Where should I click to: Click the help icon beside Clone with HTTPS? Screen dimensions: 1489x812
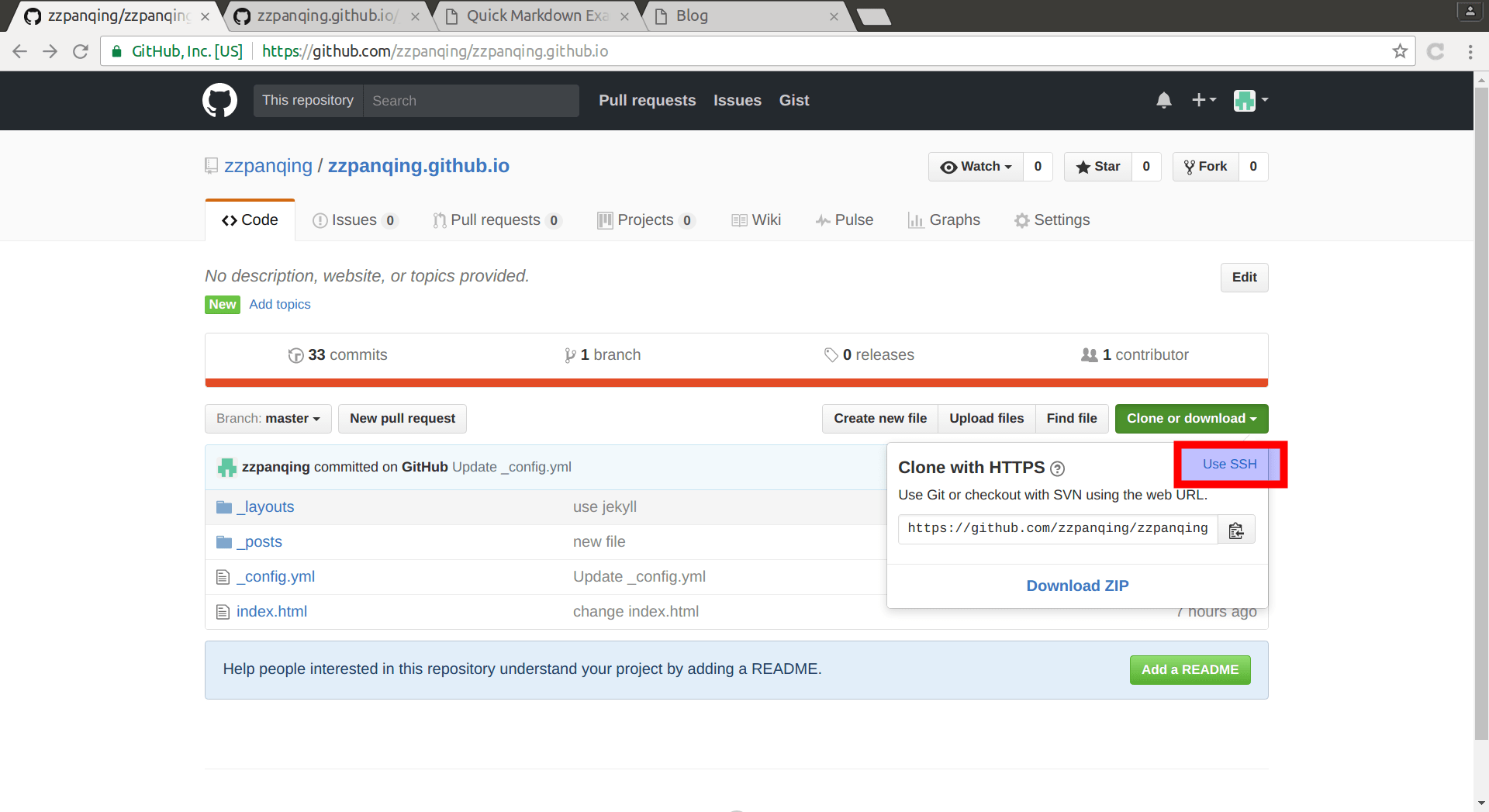click(x=1057, y=468)
